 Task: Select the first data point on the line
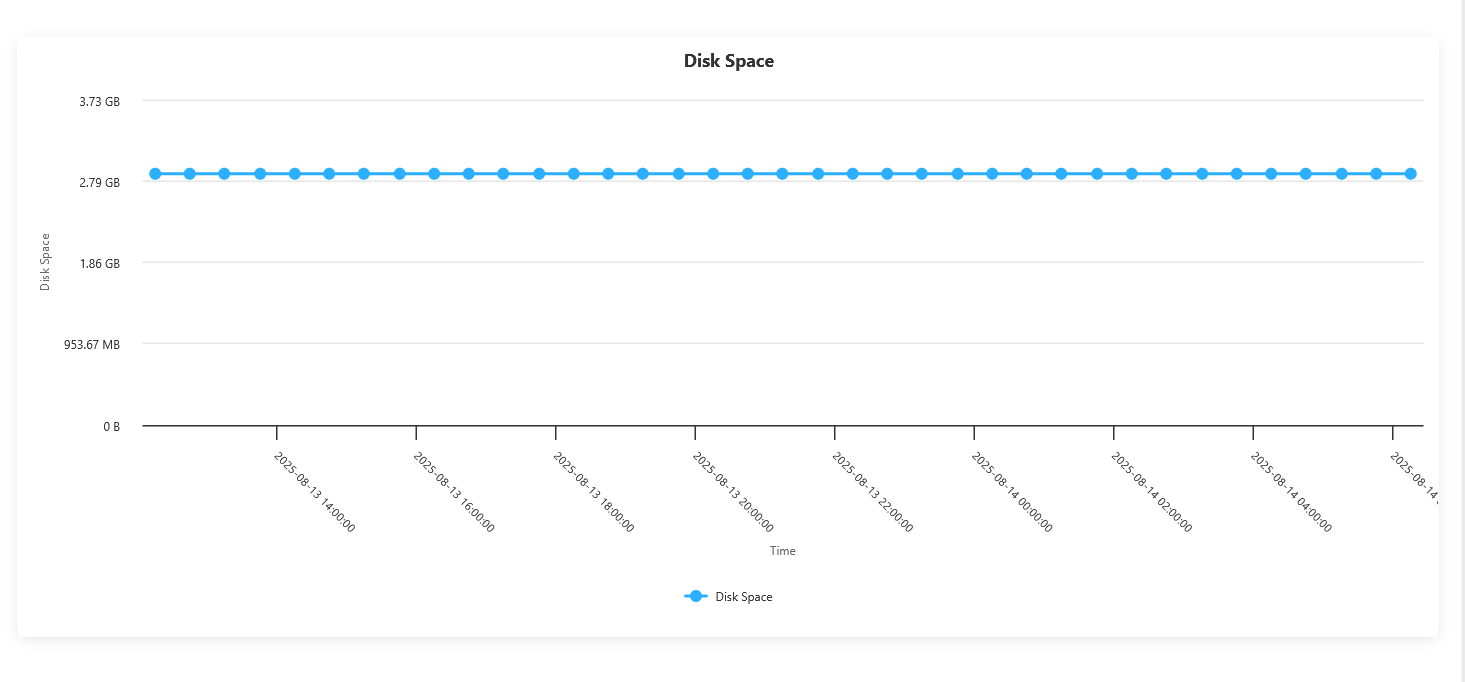pyautogui.click(x=155, y=174)
